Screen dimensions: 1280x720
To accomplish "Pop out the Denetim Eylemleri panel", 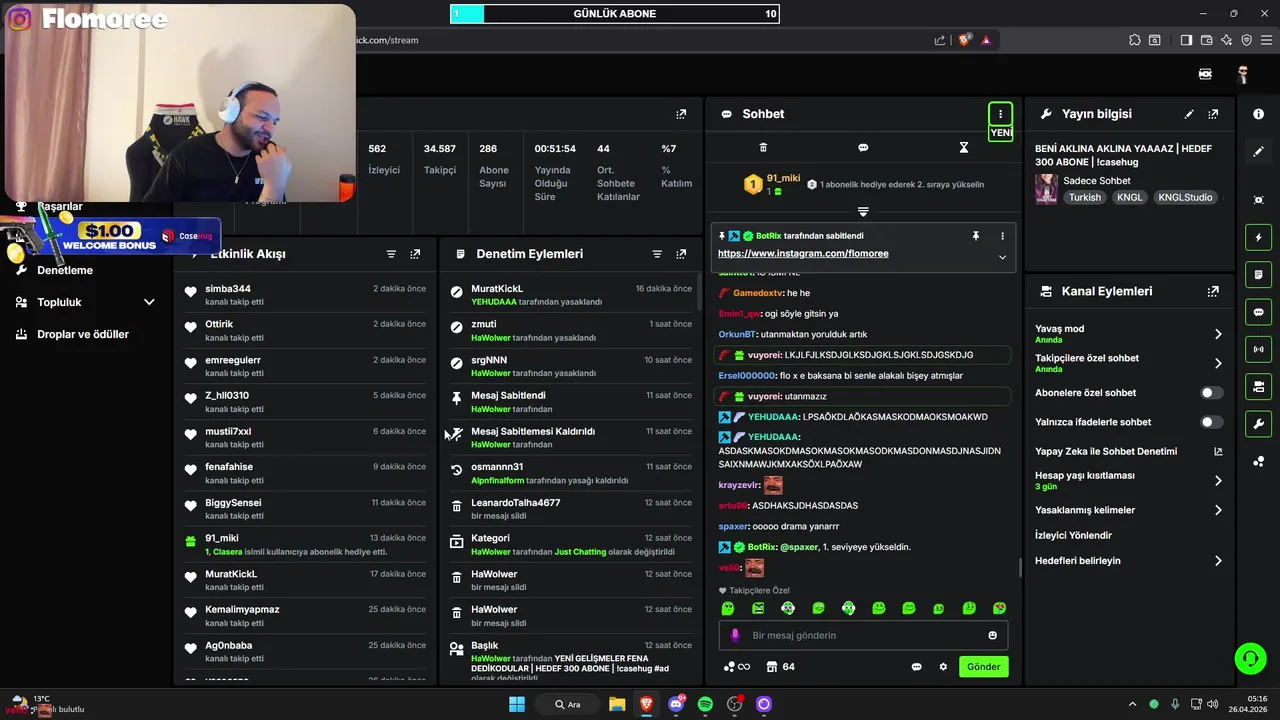I will [x=681, y=254].
